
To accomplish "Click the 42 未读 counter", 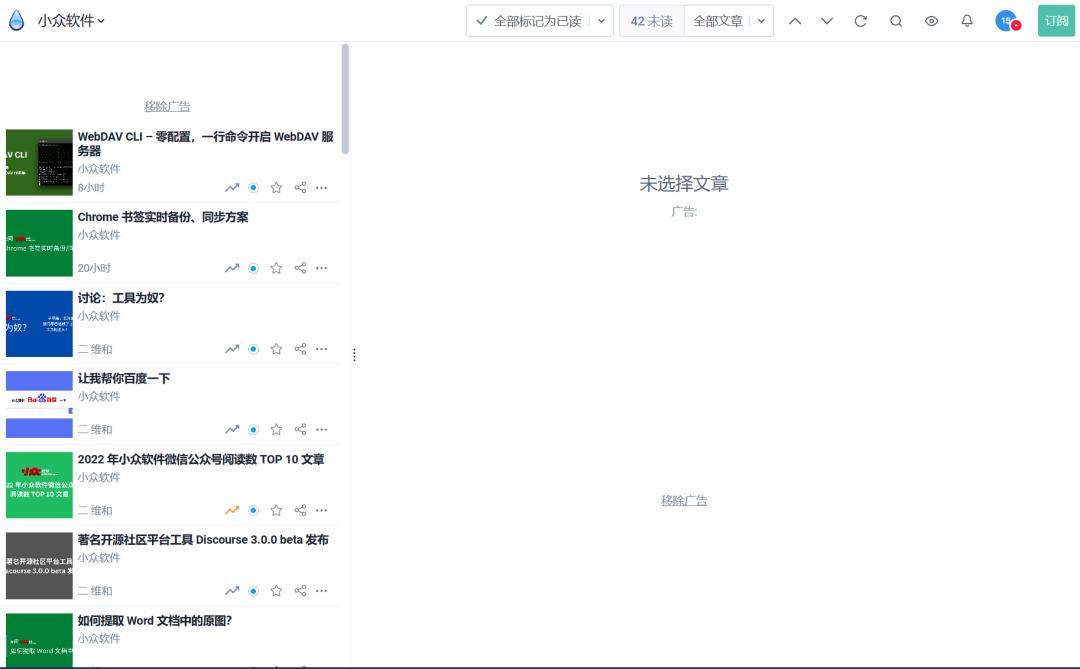I will click(651, 20).
